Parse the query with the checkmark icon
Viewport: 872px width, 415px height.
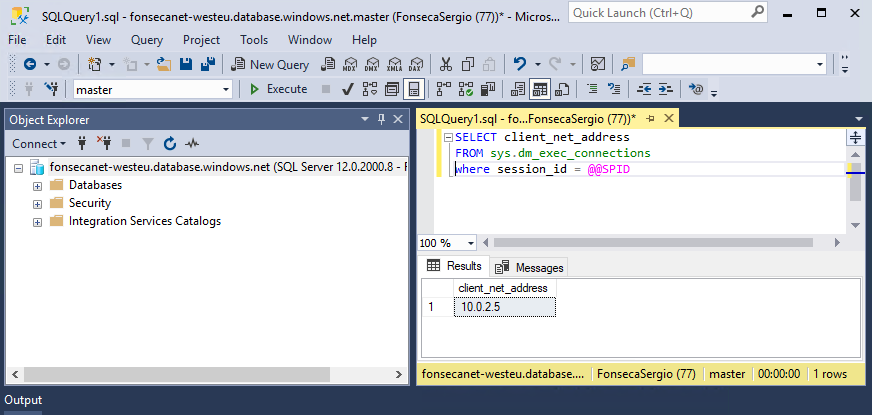pos(348,89)
